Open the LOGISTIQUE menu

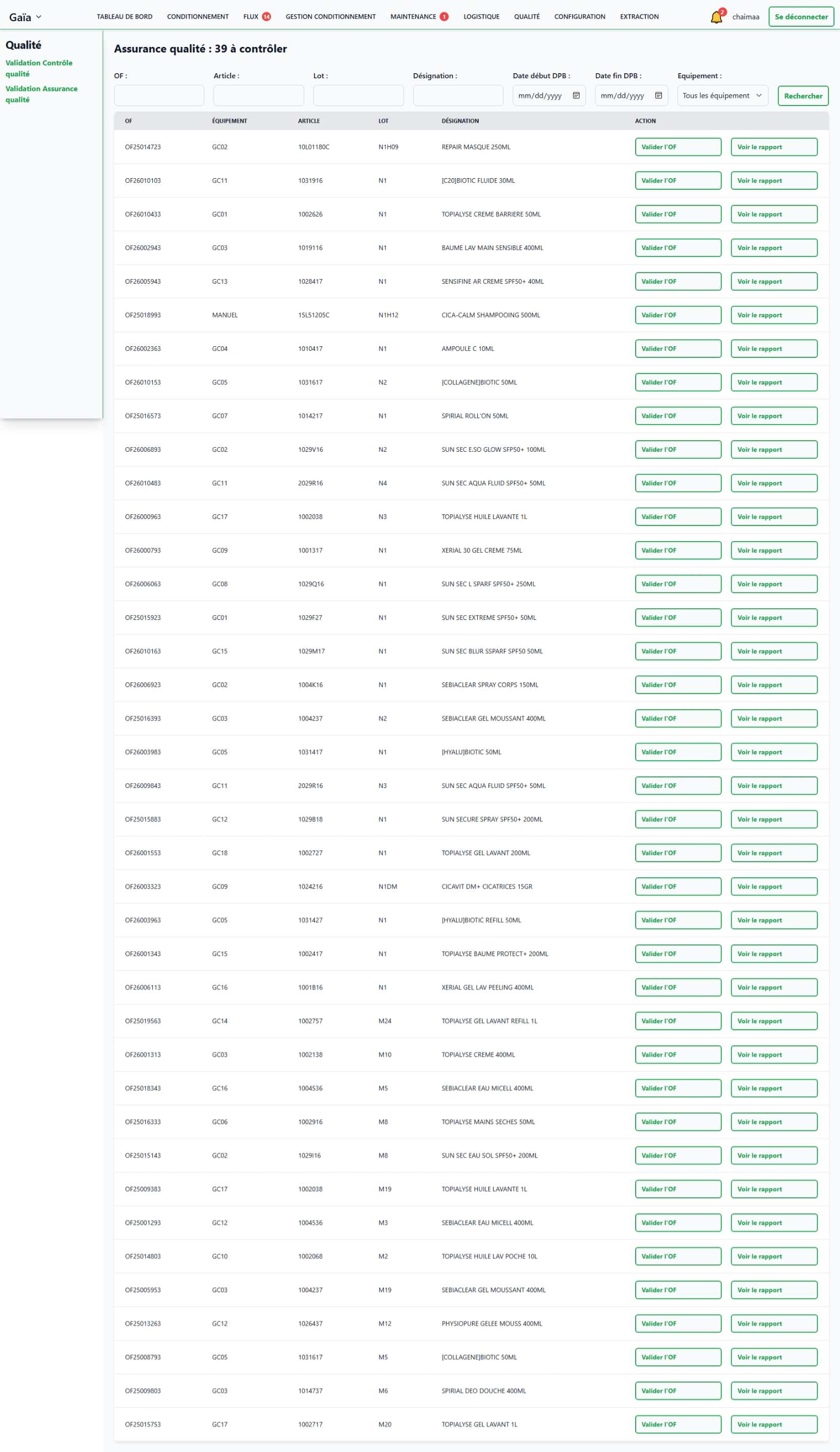(x=481, y=17)
